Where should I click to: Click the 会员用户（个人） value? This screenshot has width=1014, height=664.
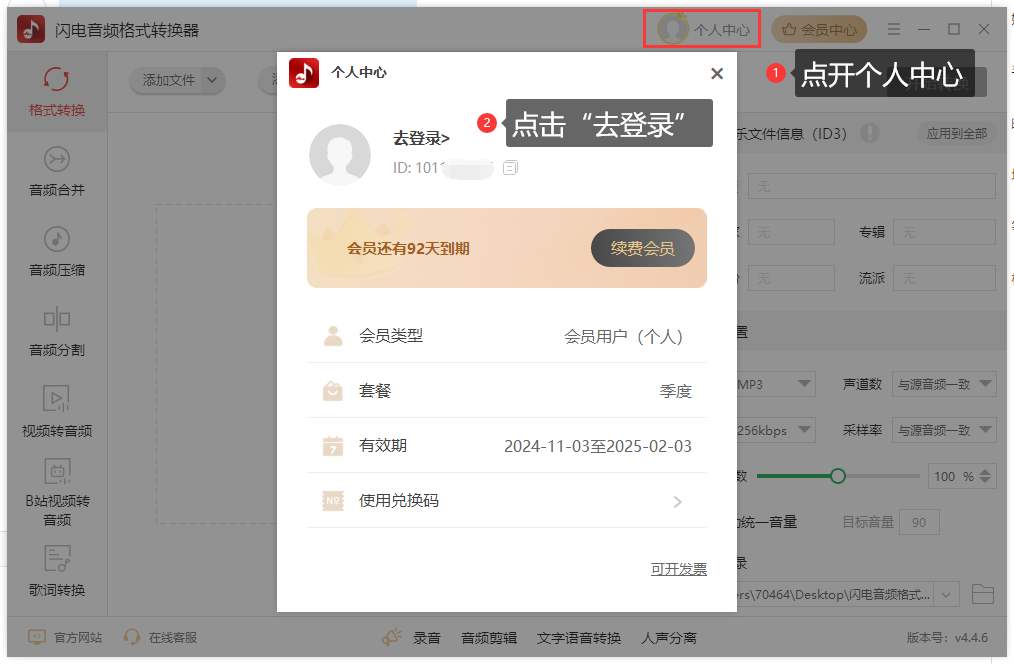[x=623, y=337]
